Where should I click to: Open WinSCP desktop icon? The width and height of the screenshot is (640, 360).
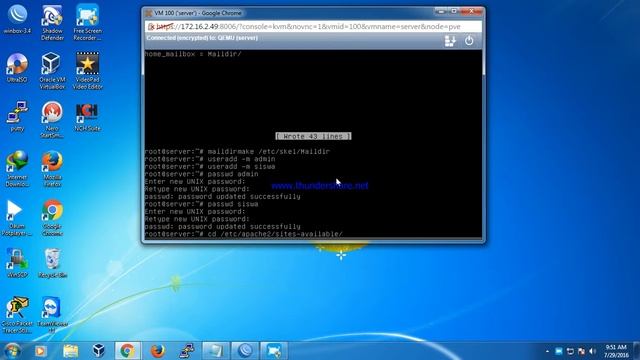coord(17,263)
